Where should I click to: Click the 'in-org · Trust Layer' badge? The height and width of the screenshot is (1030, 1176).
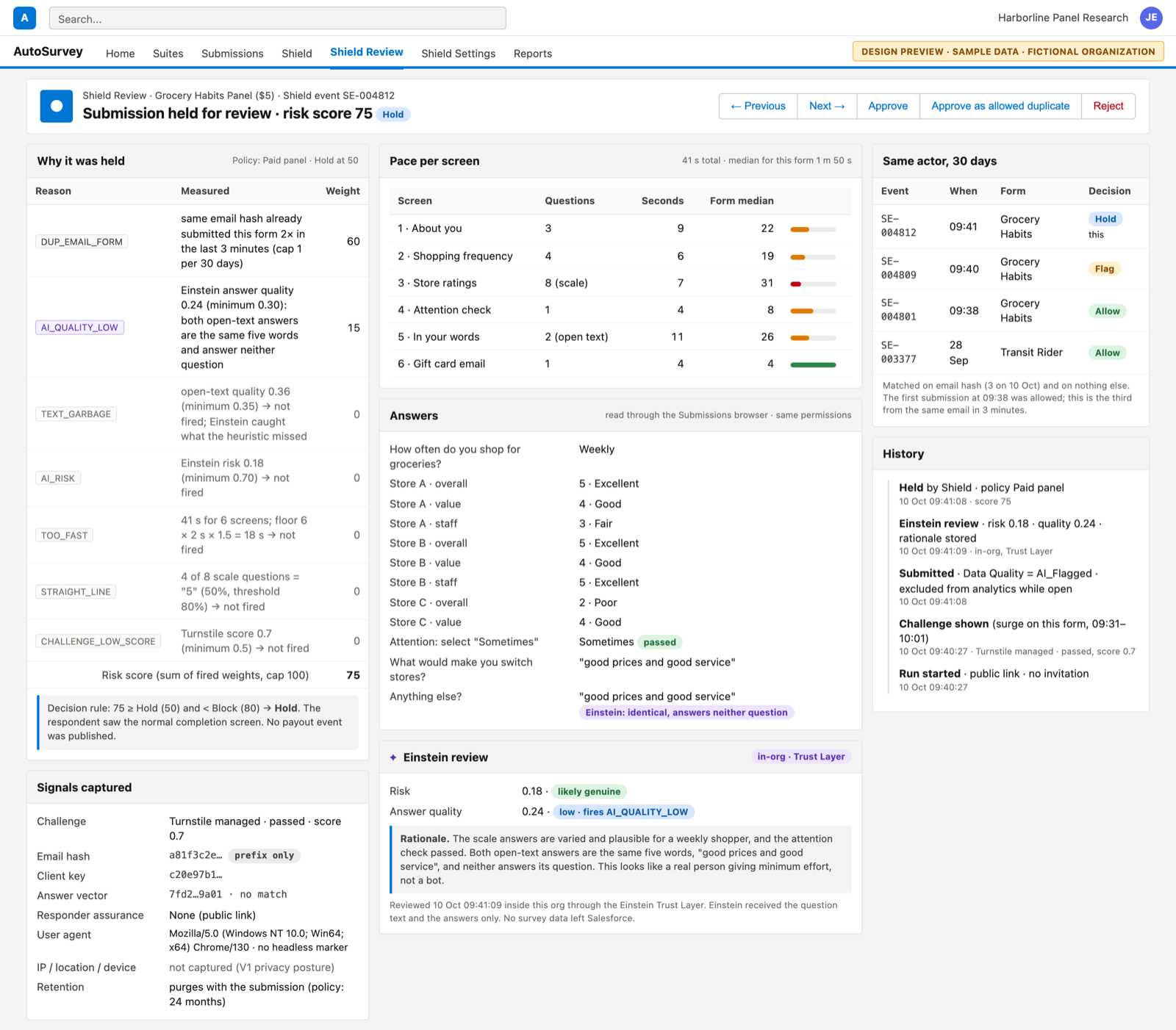(801, 757)
